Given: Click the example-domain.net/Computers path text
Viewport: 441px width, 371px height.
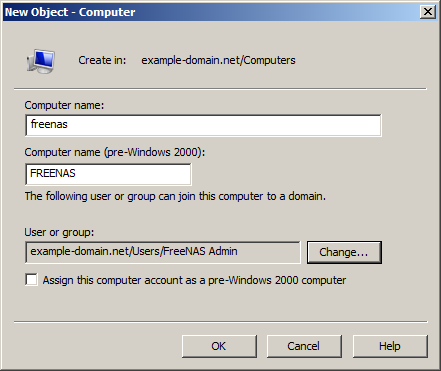Looking at the screenshot, I should click(218, 60).
